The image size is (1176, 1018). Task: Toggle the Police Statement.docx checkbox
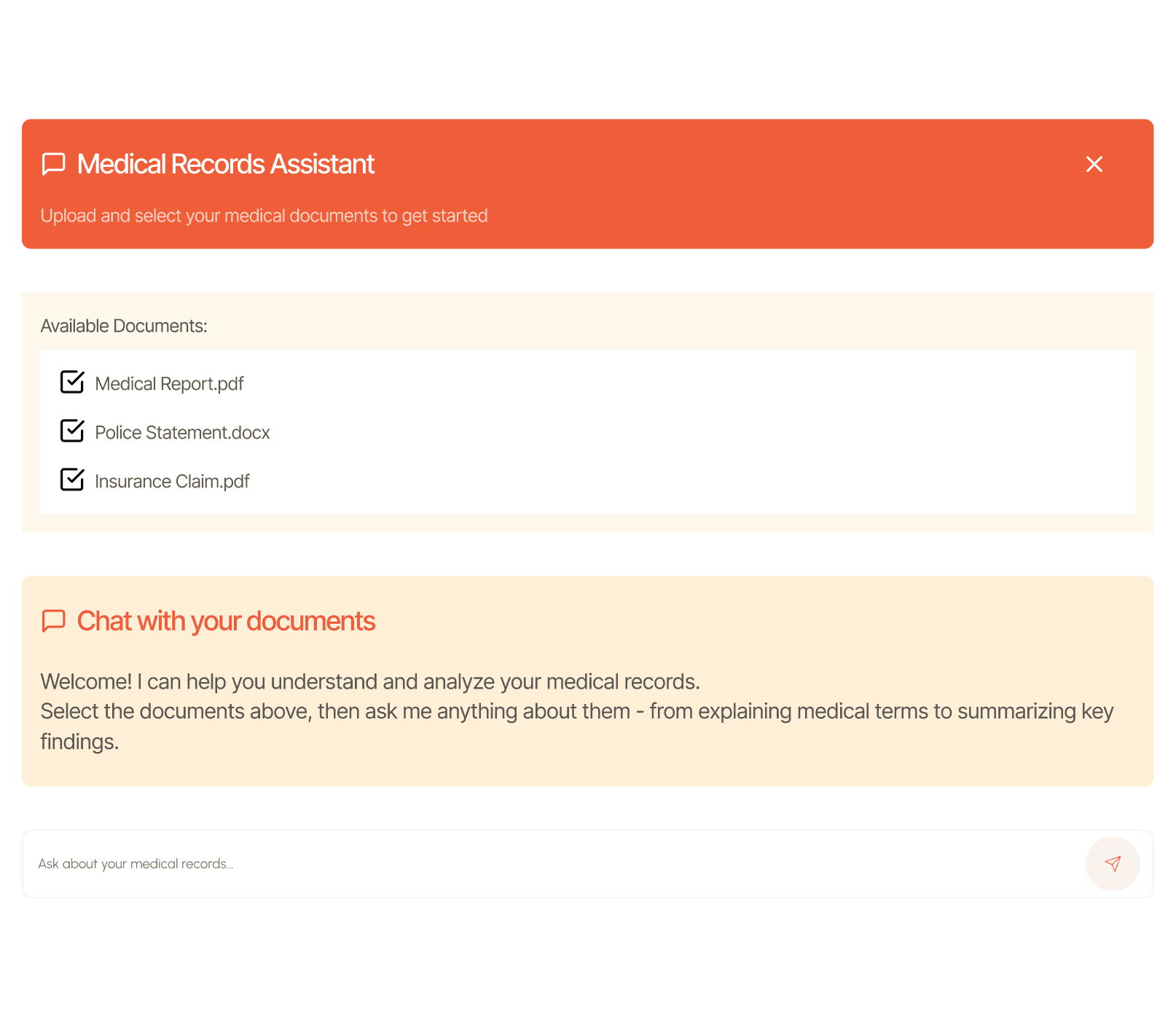click(72, 431)
